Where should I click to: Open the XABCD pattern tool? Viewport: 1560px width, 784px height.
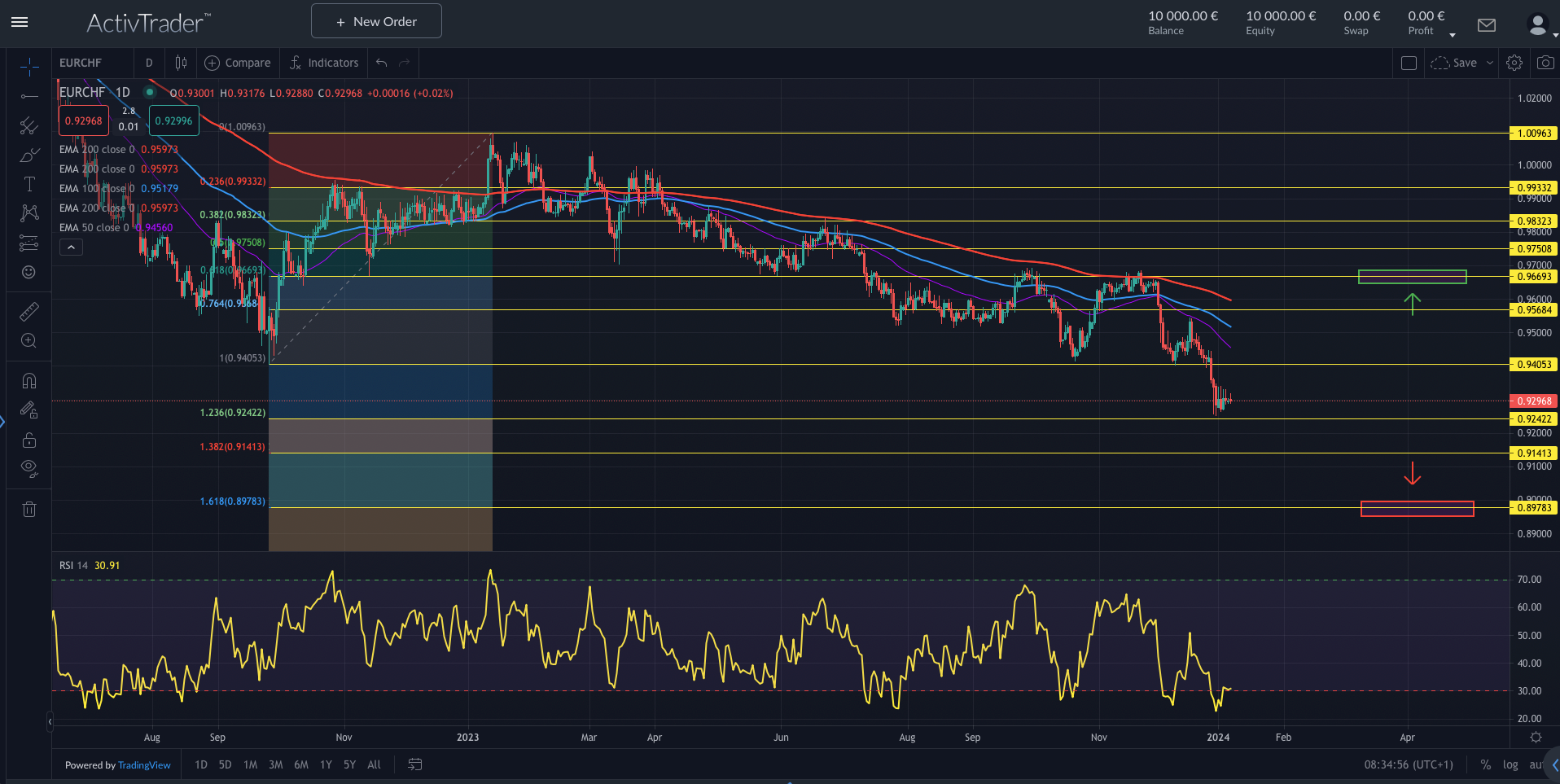click(29, 212)
